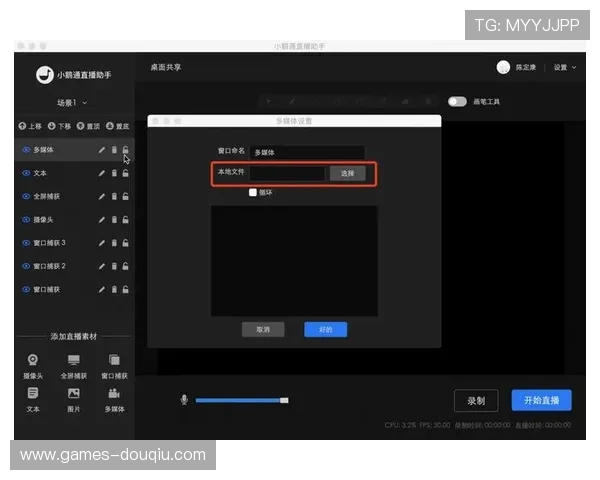Click the 录制 record button

476,400
